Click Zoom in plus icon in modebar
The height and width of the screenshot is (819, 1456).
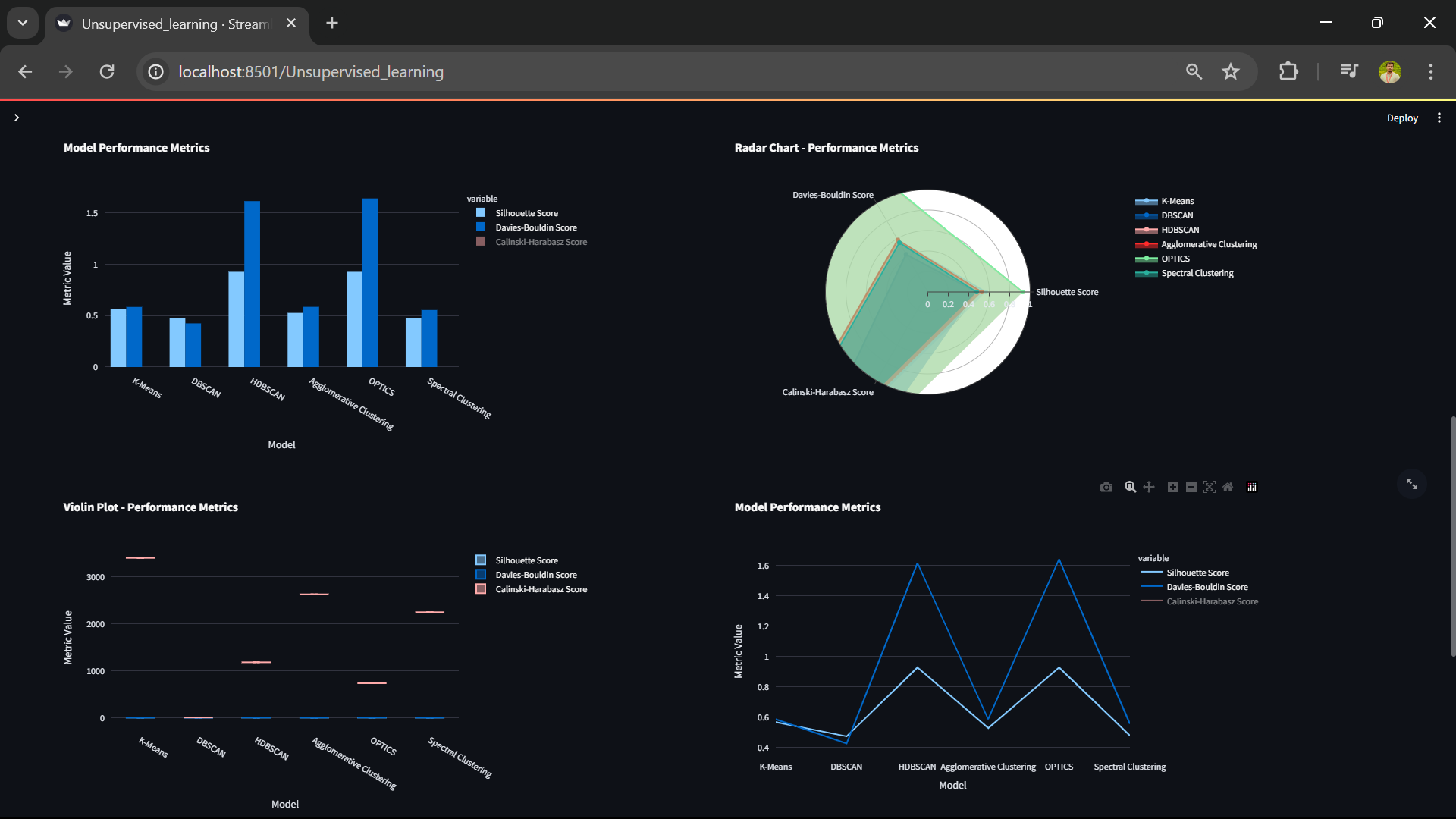(1173, 487)
